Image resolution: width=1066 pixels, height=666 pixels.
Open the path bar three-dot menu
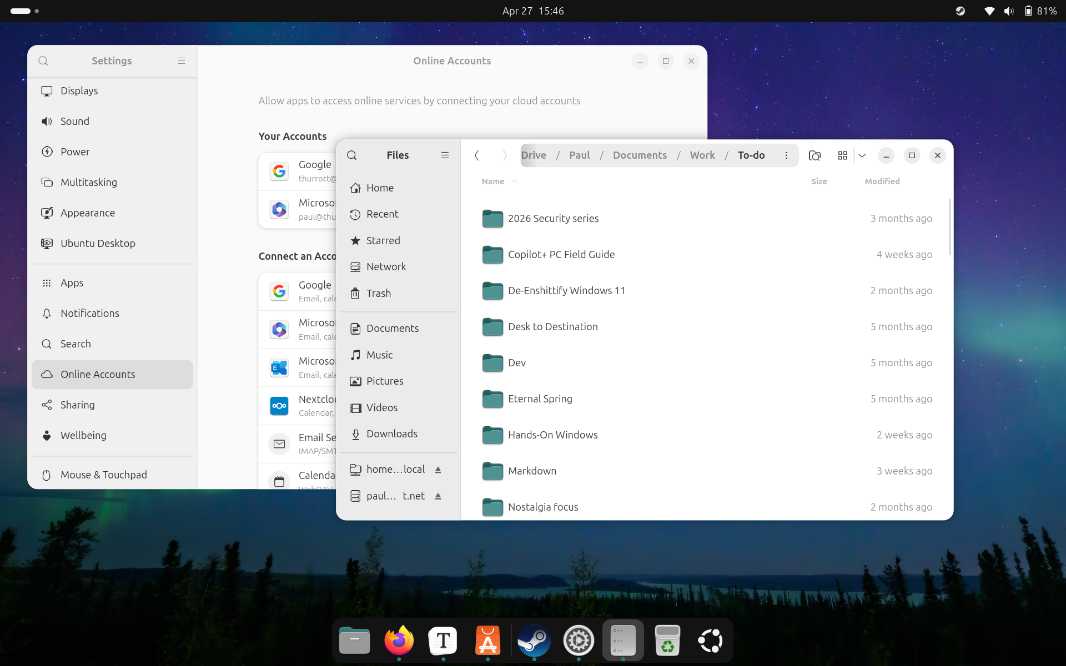pyautogui.click(x=786, y=155)
